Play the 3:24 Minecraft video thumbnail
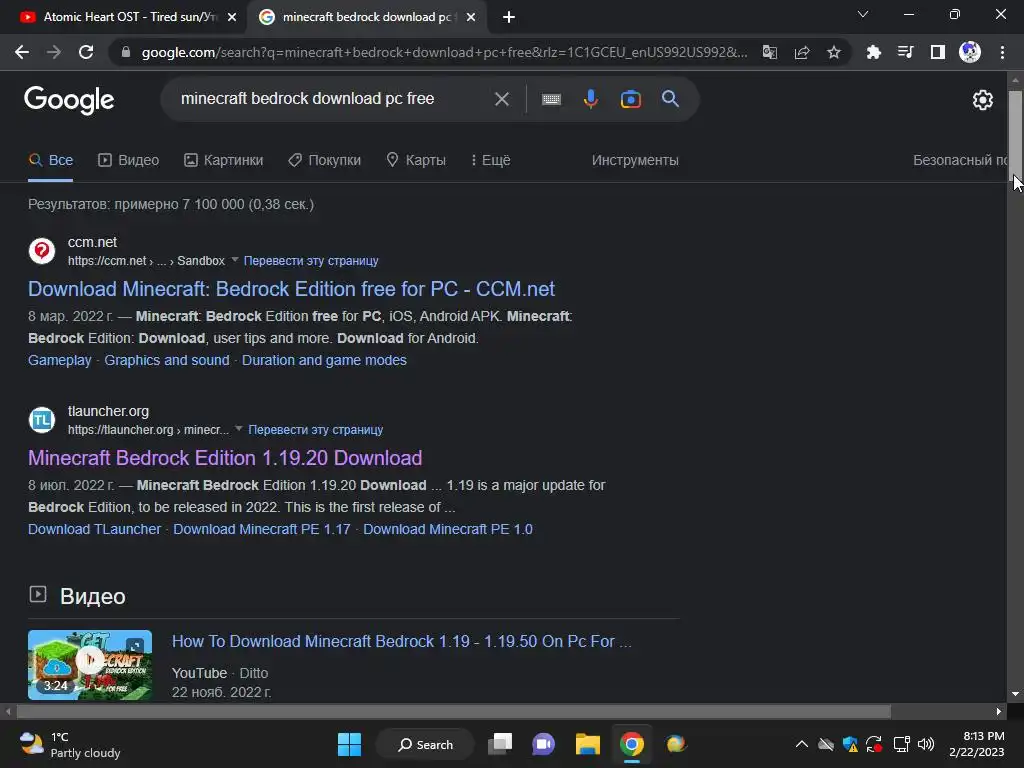Image resolution: width=1024 pixels, height=768 pixels. (x=90, y=665)
